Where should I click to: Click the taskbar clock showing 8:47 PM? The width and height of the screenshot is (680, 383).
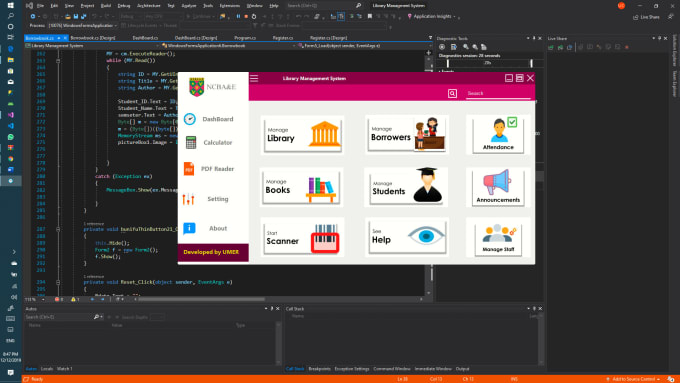click(10, 357)
